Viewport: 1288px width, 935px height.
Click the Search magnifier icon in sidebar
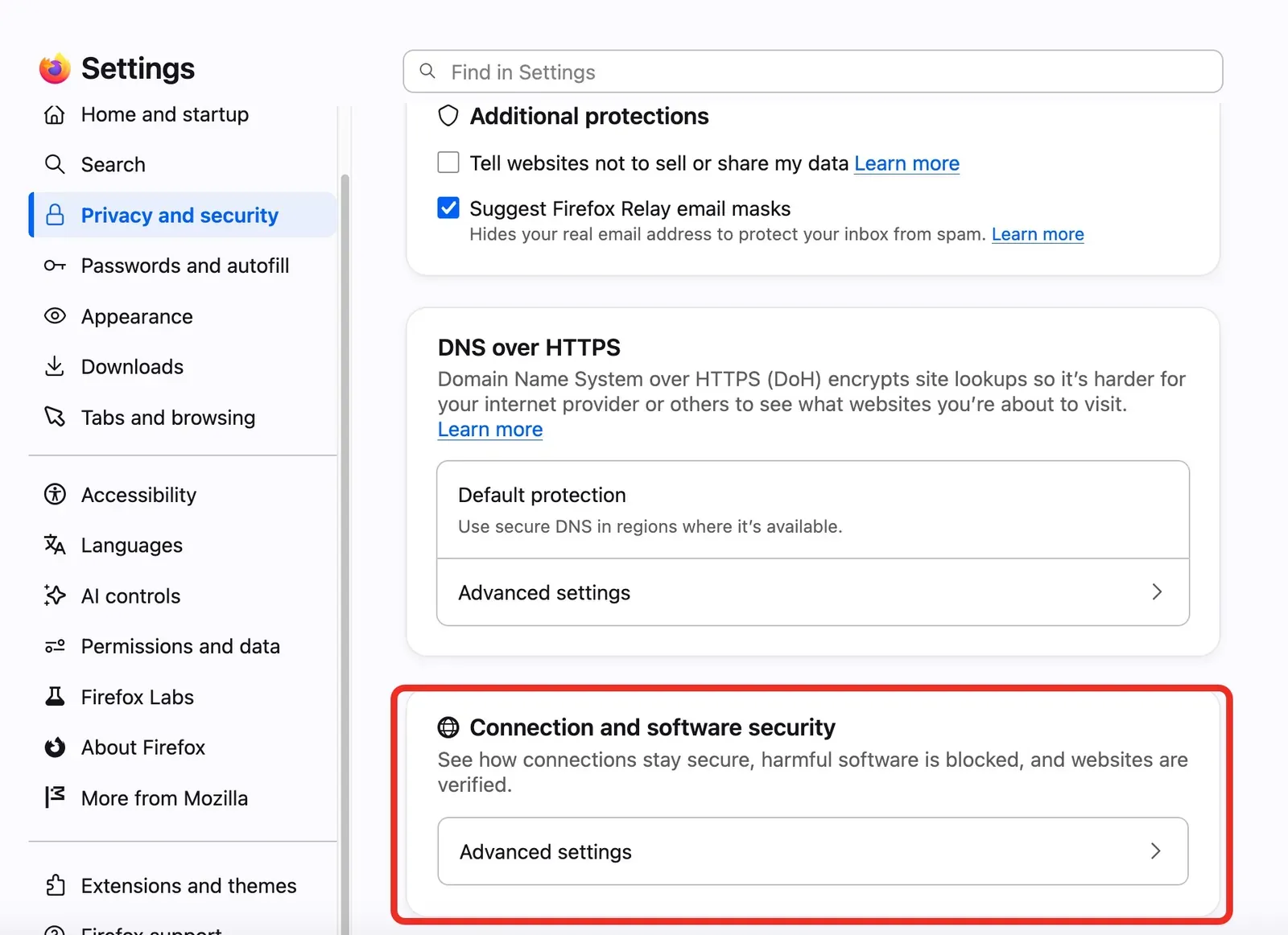click(x=54, y=164)
